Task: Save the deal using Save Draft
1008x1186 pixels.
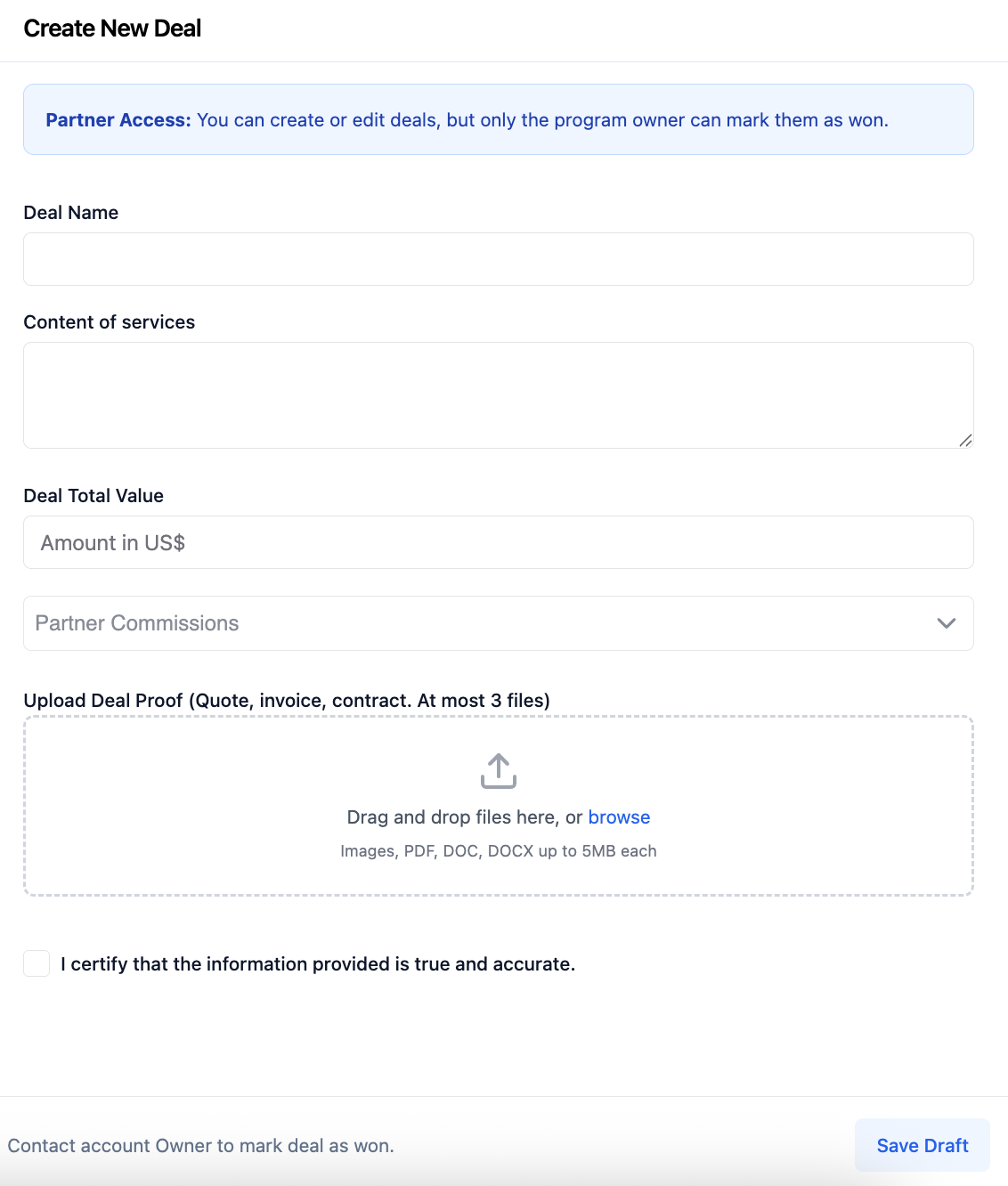Action: point(923,1146)
